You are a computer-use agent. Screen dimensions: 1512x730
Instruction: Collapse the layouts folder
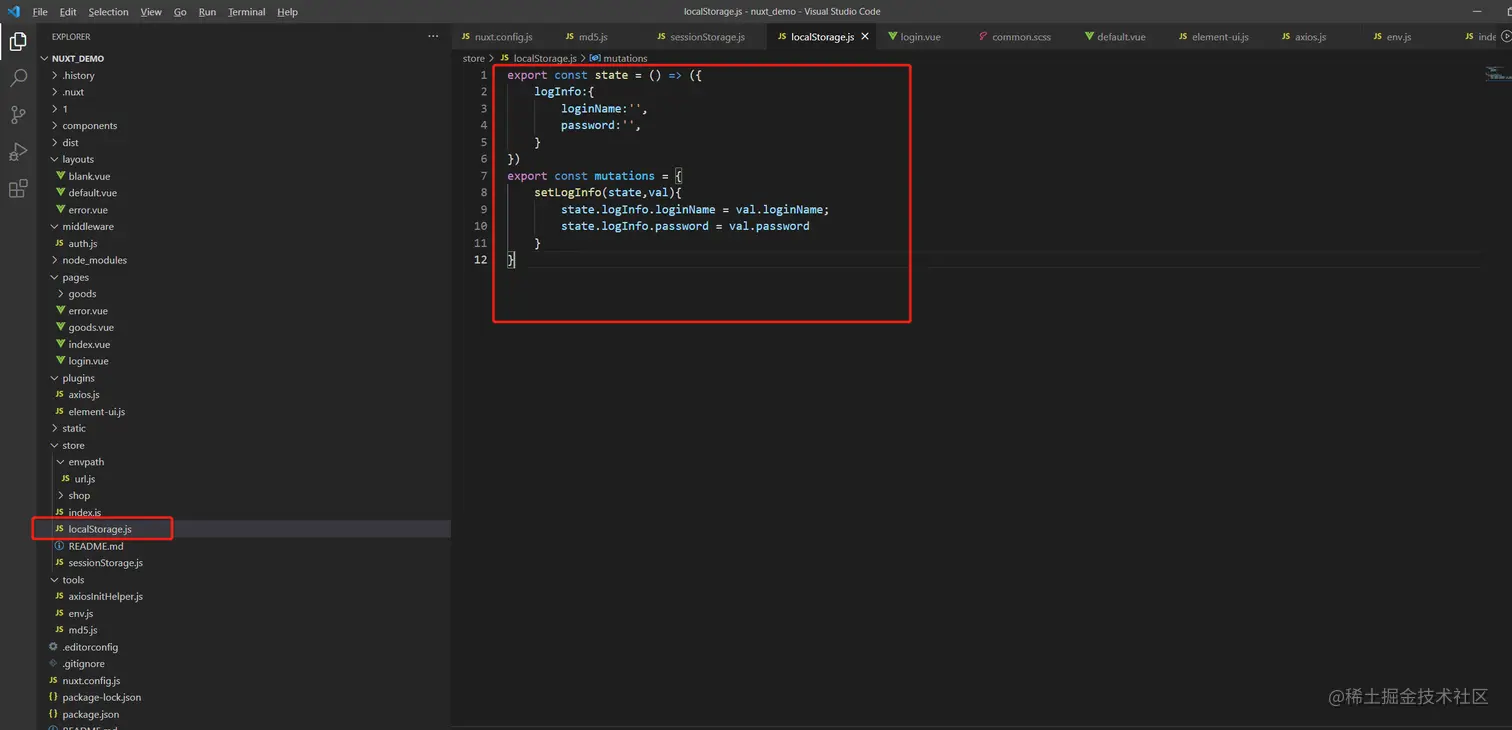[78, 160]
